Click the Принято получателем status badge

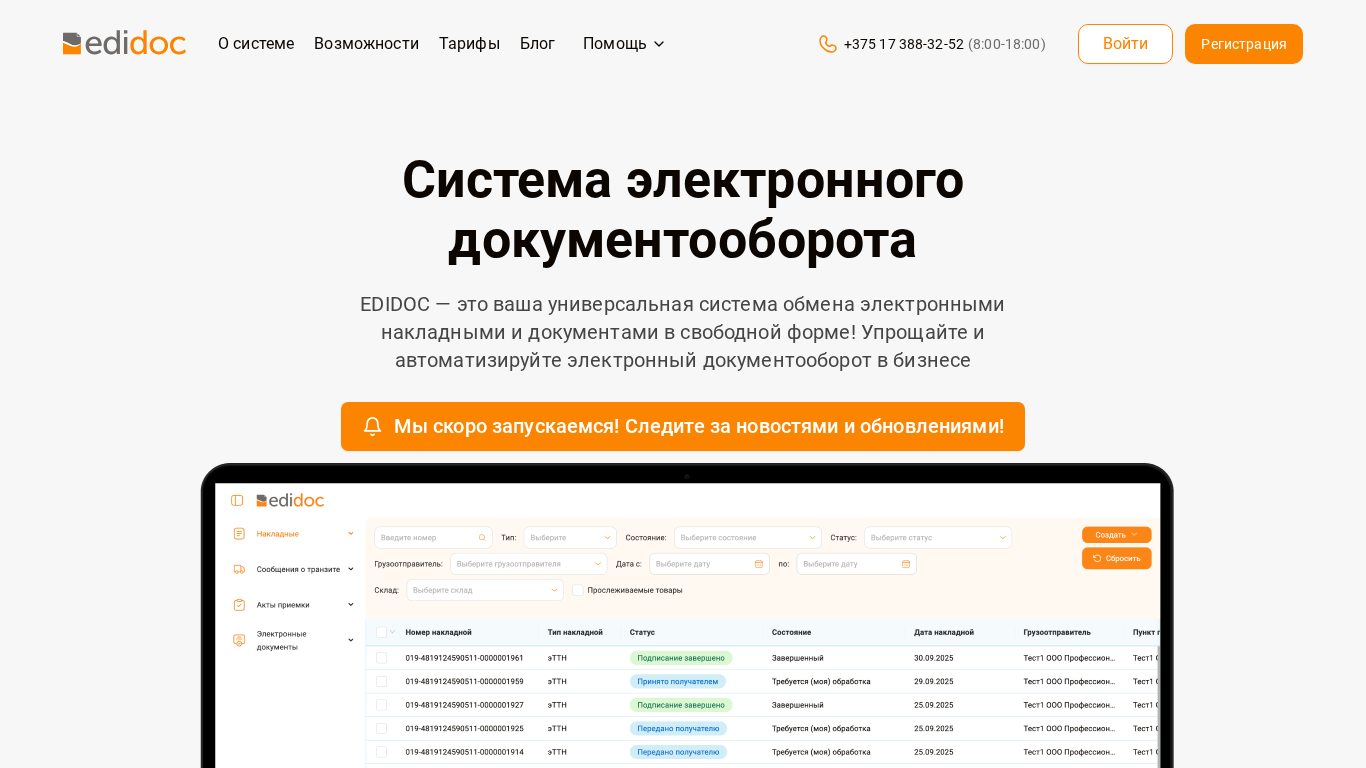click(678, 681)
